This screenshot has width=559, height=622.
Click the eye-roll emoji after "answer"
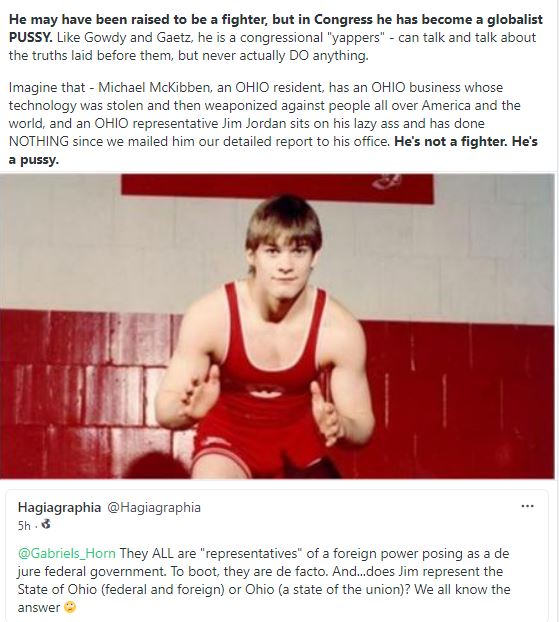tap(70, 607)
